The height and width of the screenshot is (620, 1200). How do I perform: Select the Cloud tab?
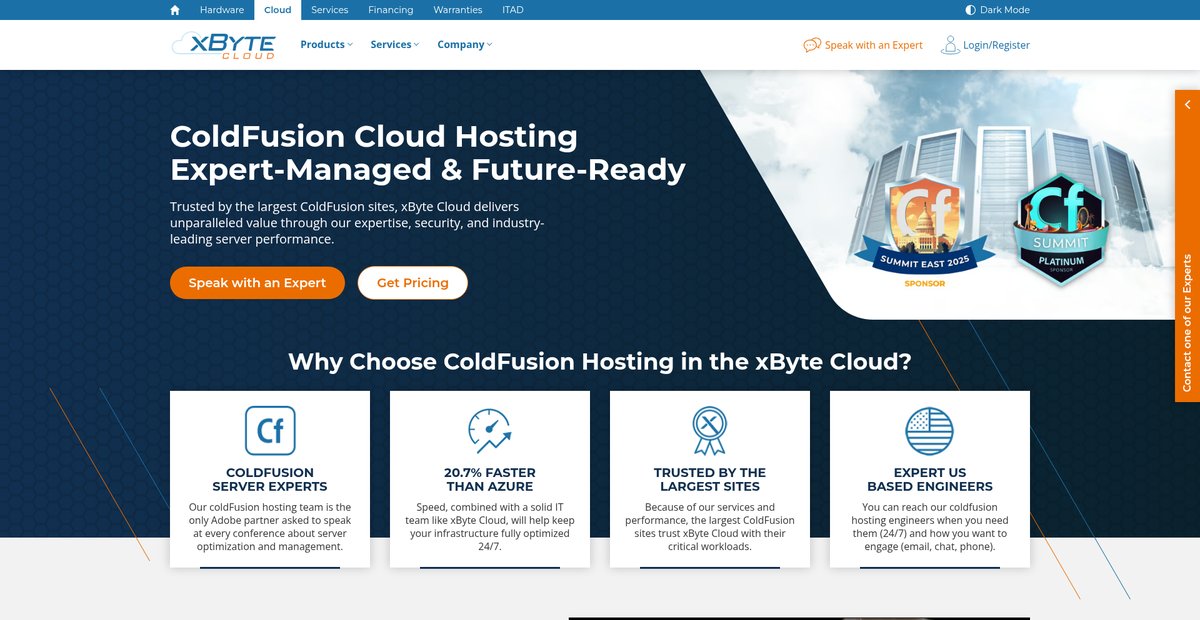click(278, 10)
